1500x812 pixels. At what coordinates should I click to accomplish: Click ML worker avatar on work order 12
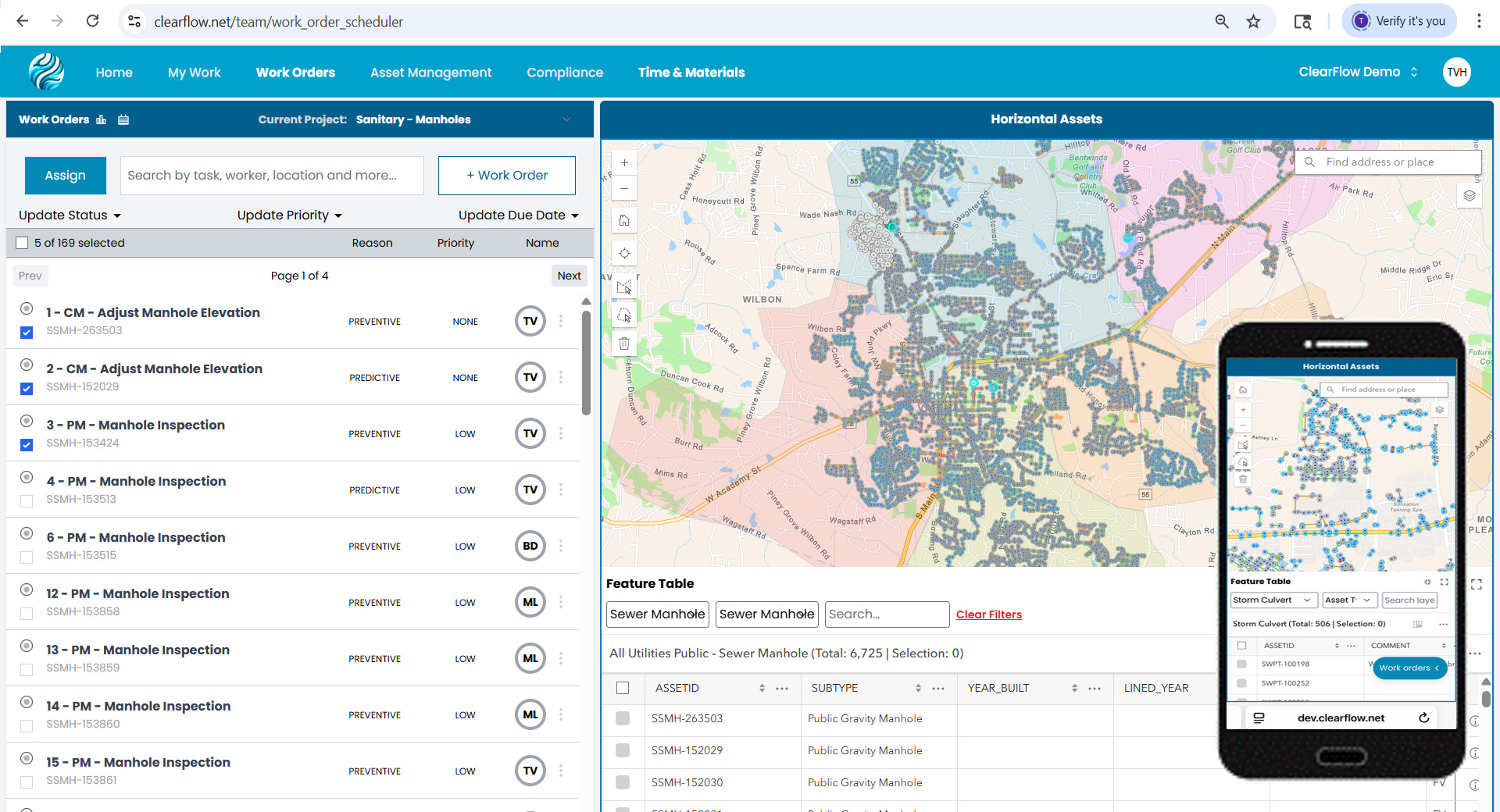tap(530, 602)
